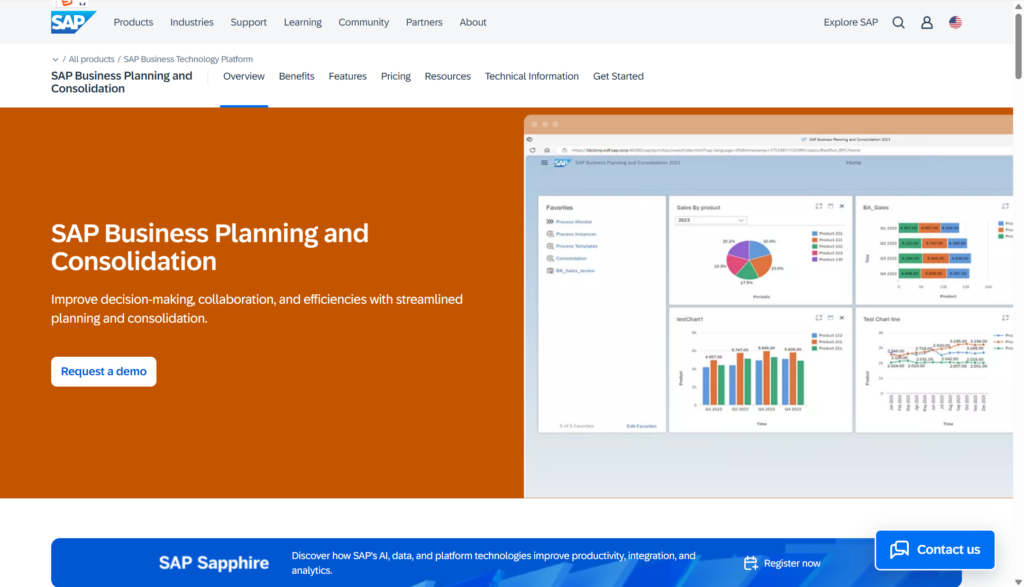Click the SAP logo in header
1024x587 pixels.
[73, 22]
